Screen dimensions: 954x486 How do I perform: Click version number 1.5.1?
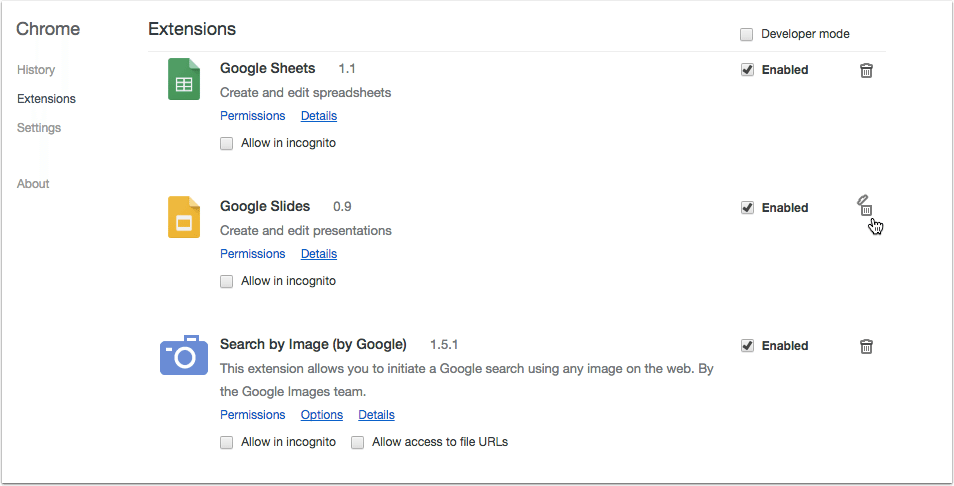444,344
